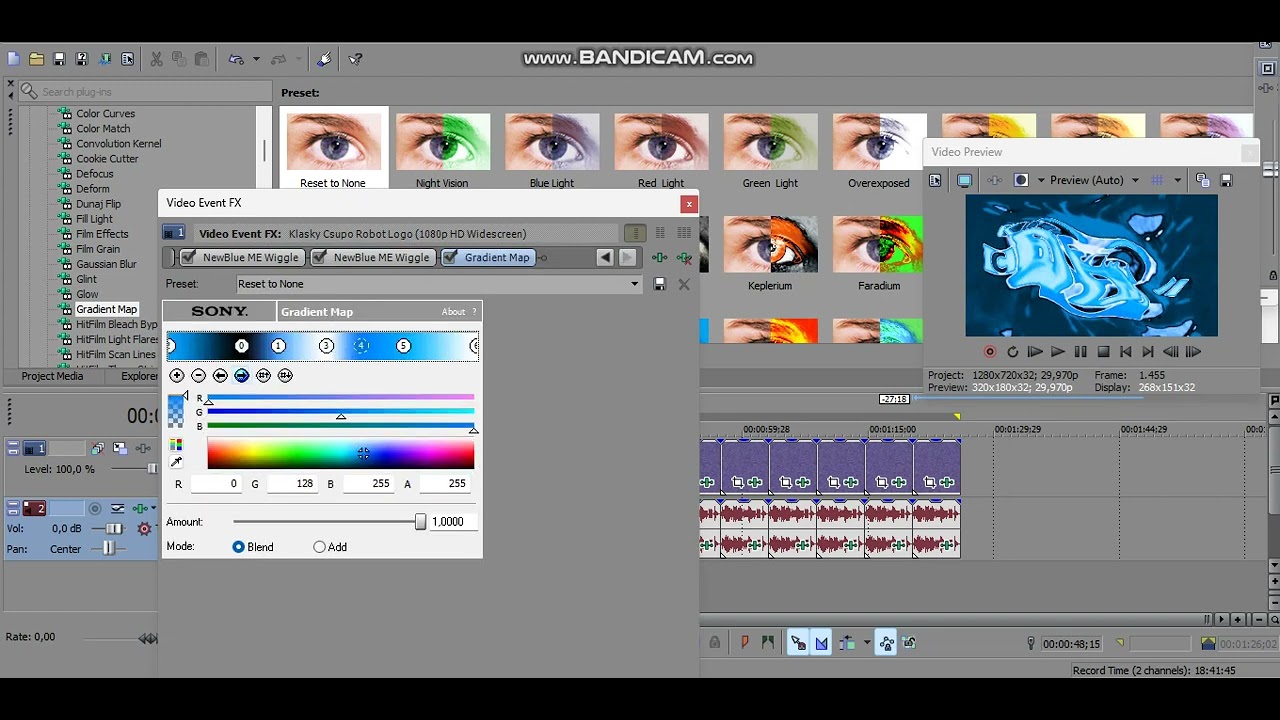
Task: Save snapshot to file in Video Preview
Action: coord(1226,181)
